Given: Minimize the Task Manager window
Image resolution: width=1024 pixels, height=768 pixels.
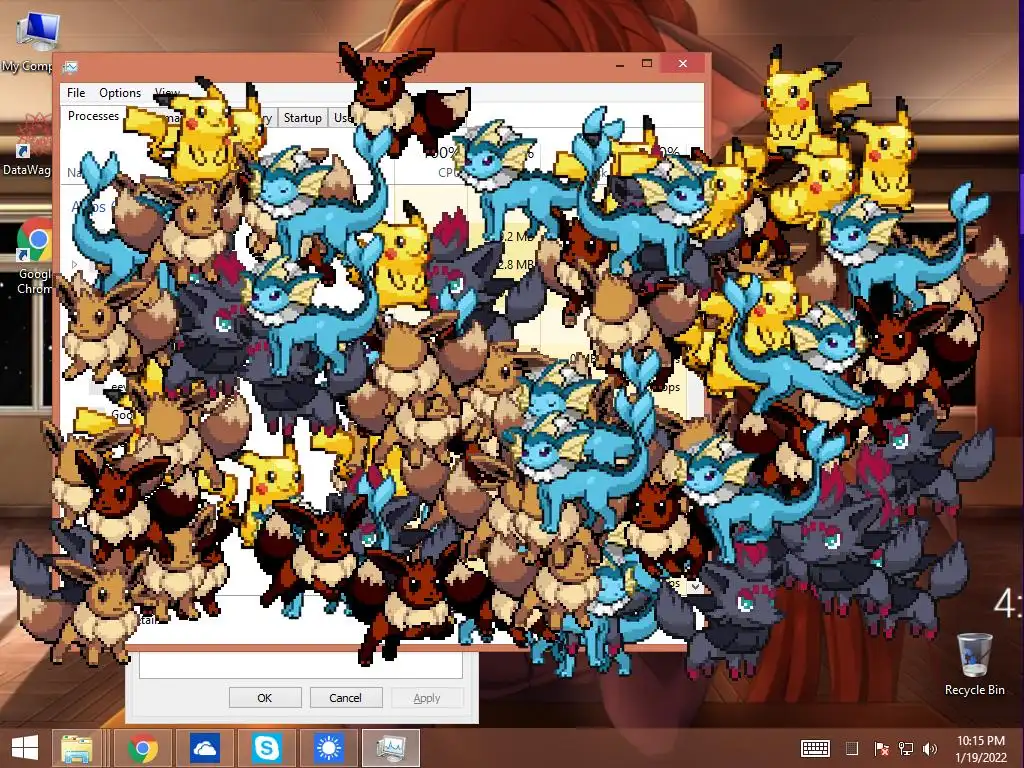Looking at the screenshot, I should (620, 64).
